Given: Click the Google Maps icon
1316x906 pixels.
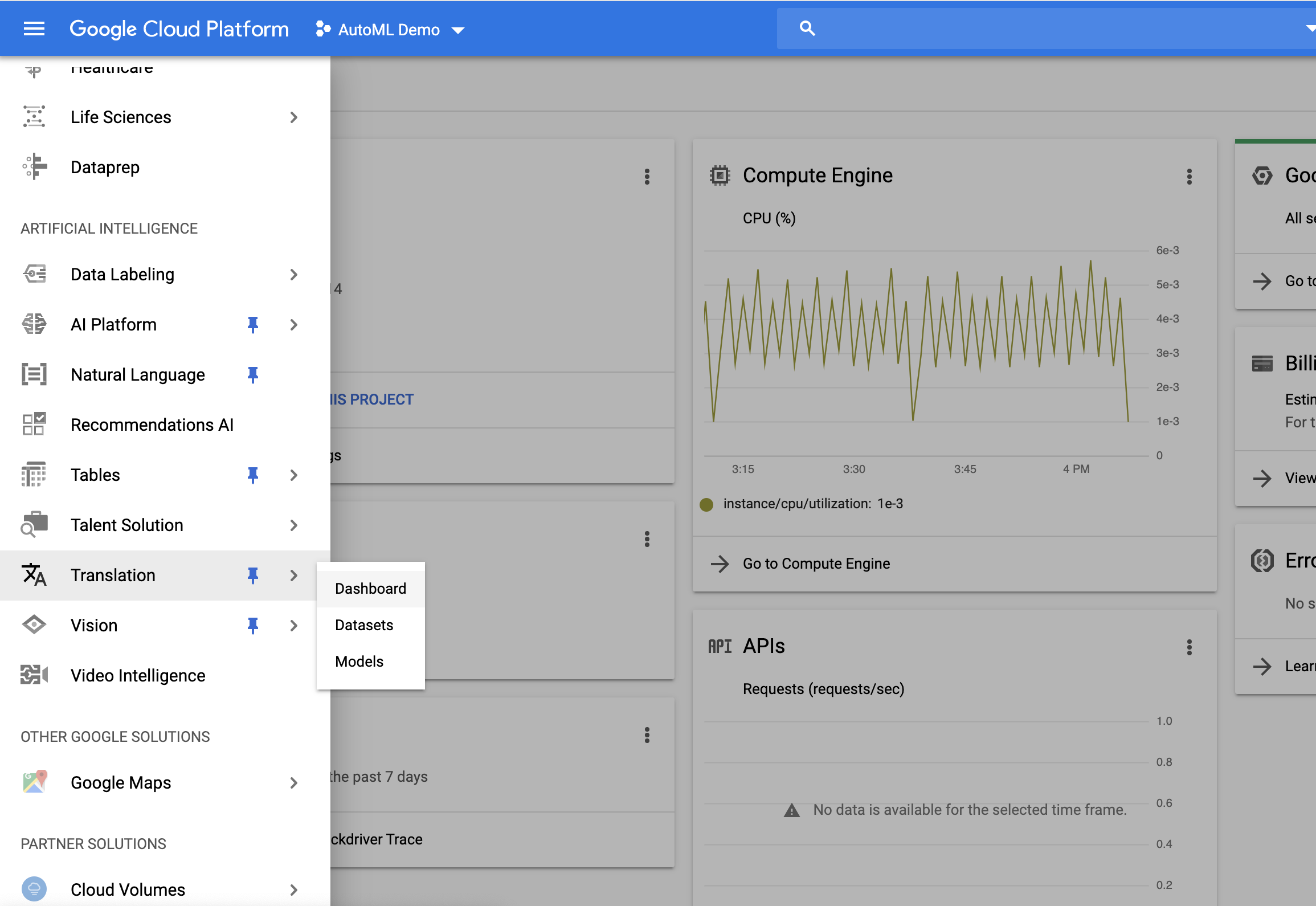Looking at the screenshot, I should click(x=34, y=782).
